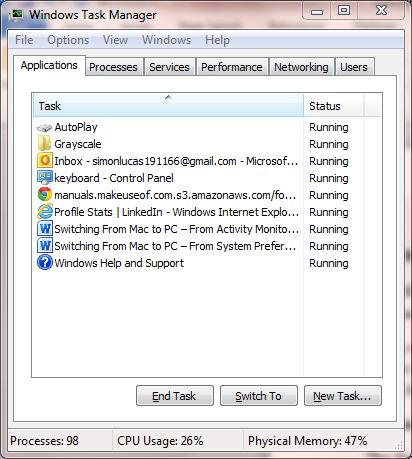
Task: Click Word icon for System Preferences document
Action: (x=45, y=246)
